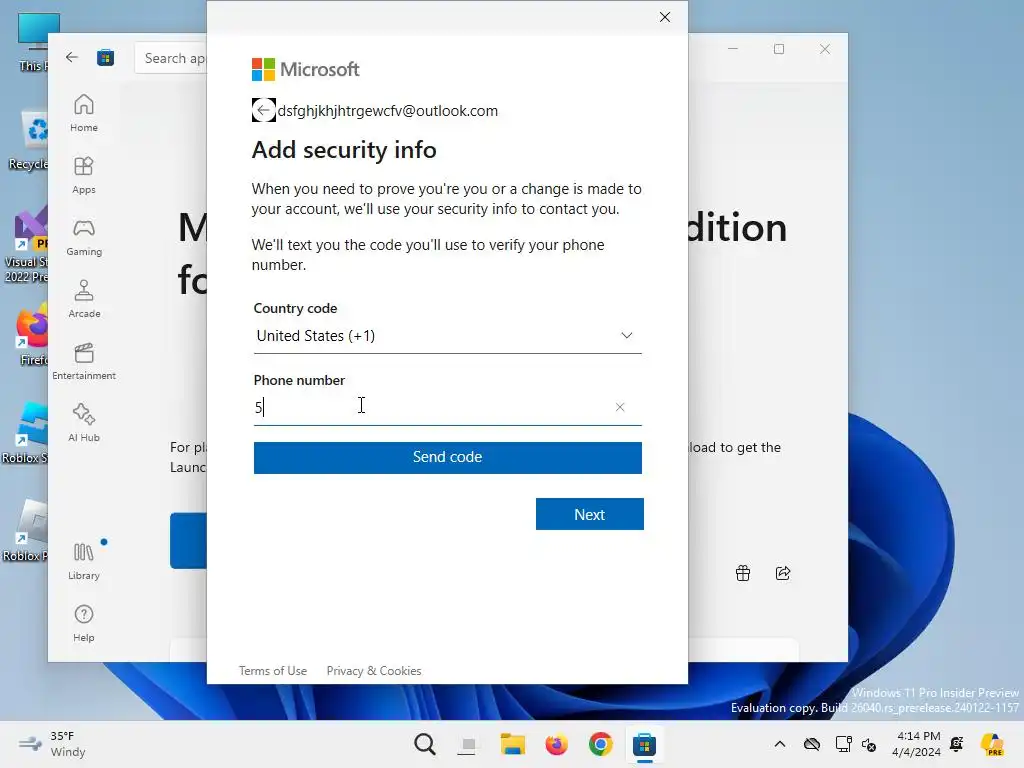Open File Explorer from taskbar
The height and width of the screenshot is (768, 1024).
(x=513, y=744)
